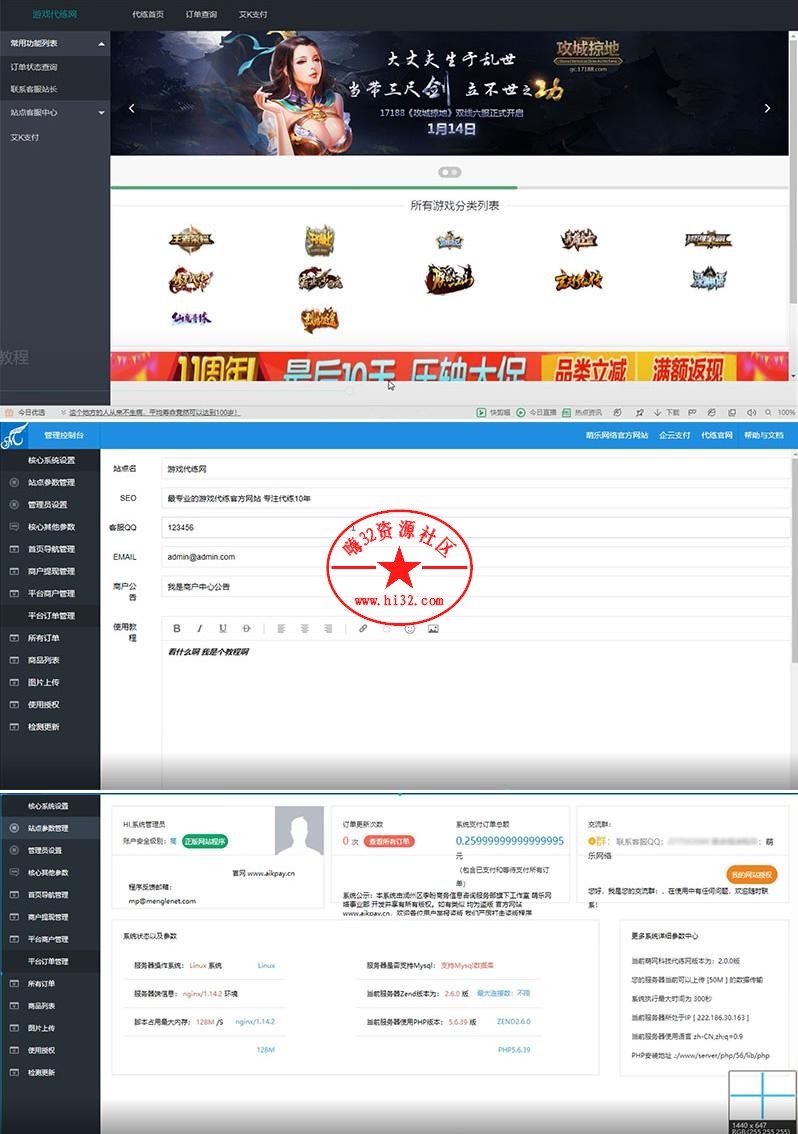The height and width of the screenshot is (1134, 798).
Task: Click the insert image icon in editor
Action: point(433,629)
